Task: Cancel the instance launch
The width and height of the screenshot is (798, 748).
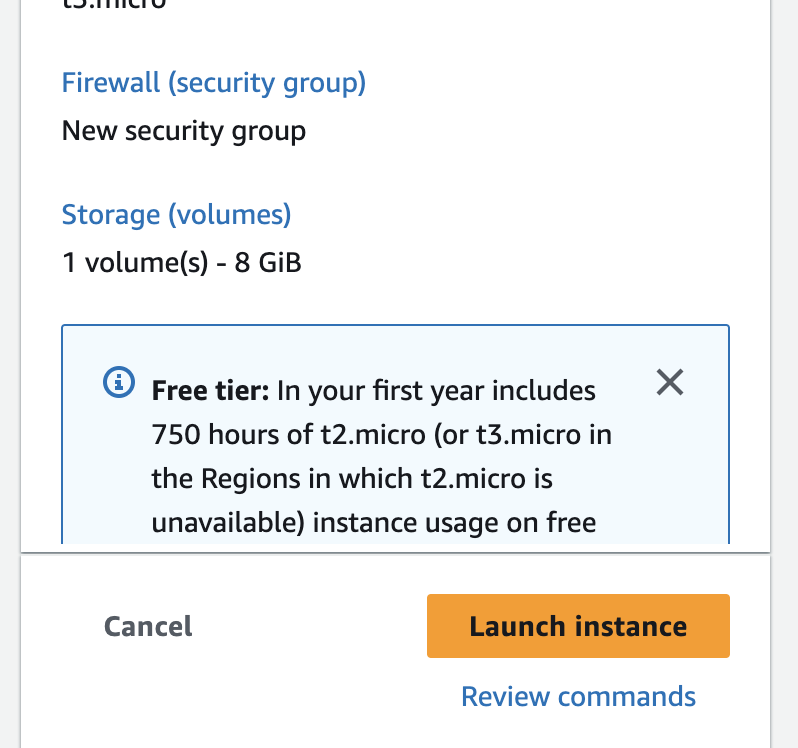Action: [x=148, y=626]
